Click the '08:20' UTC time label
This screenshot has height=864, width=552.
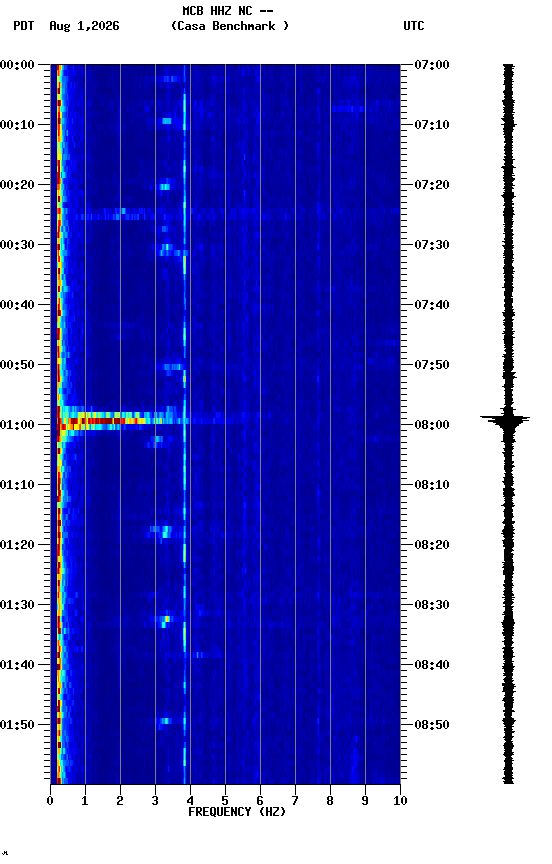432,546
